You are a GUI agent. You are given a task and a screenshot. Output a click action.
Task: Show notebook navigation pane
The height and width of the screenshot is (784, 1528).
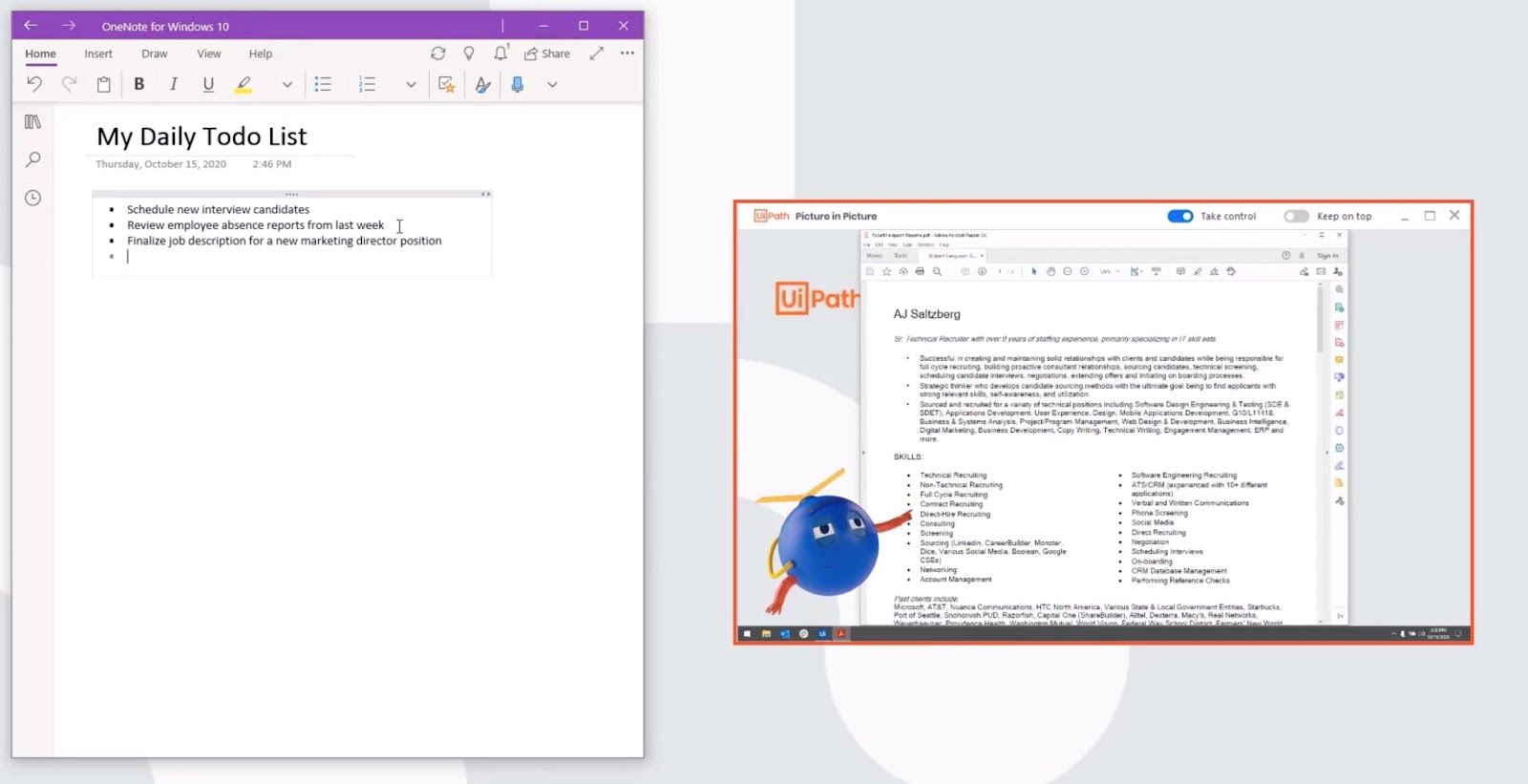[x=32, y=121]
